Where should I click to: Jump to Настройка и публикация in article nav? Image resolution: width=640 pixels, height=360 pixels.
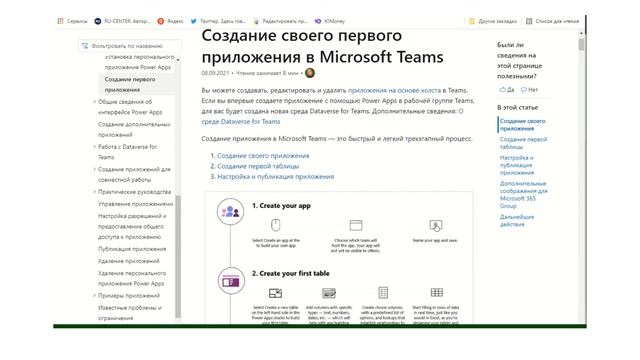tap(517, 165)
